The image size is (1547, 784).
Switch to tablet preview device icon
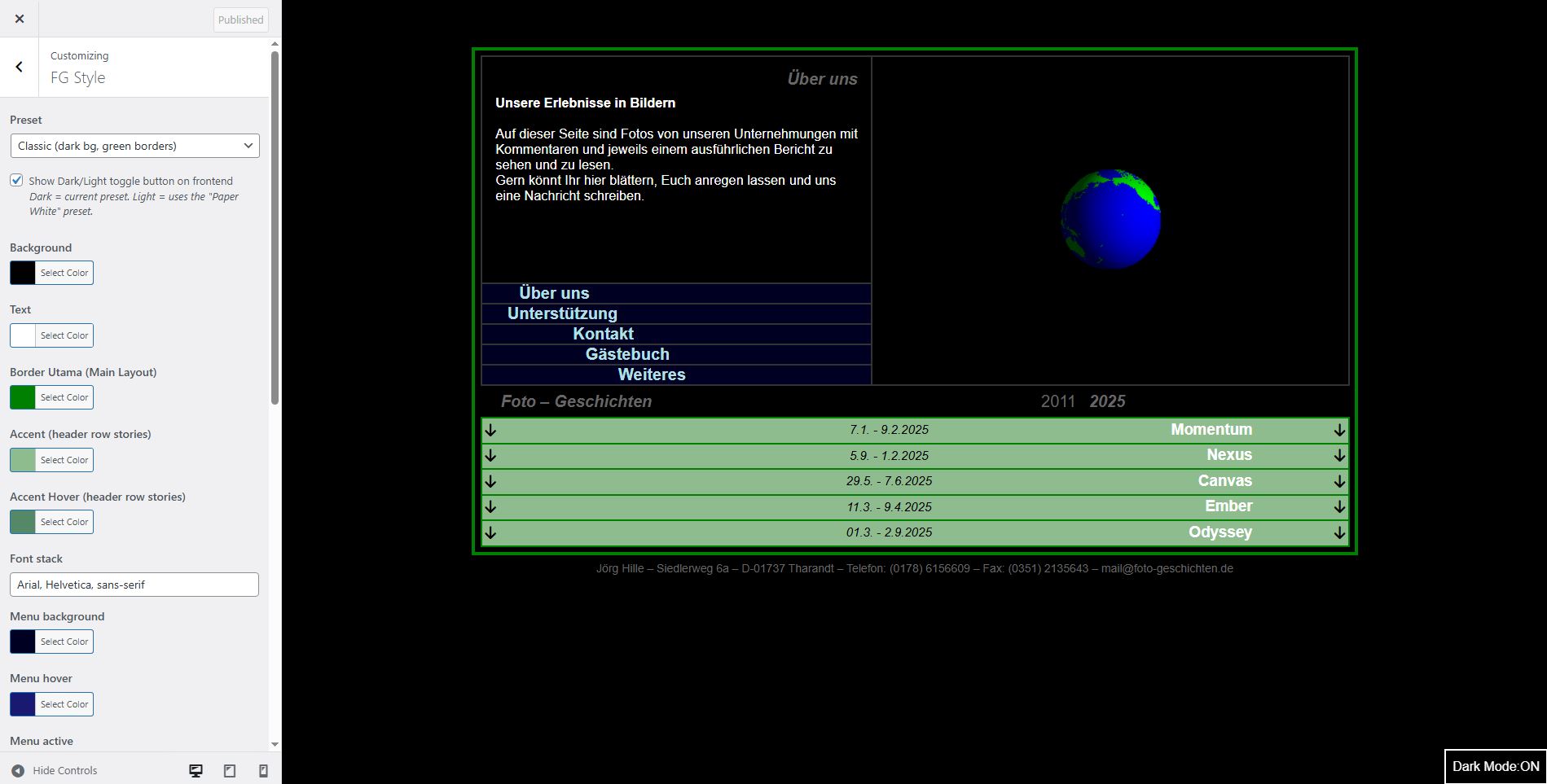point(230,770)
